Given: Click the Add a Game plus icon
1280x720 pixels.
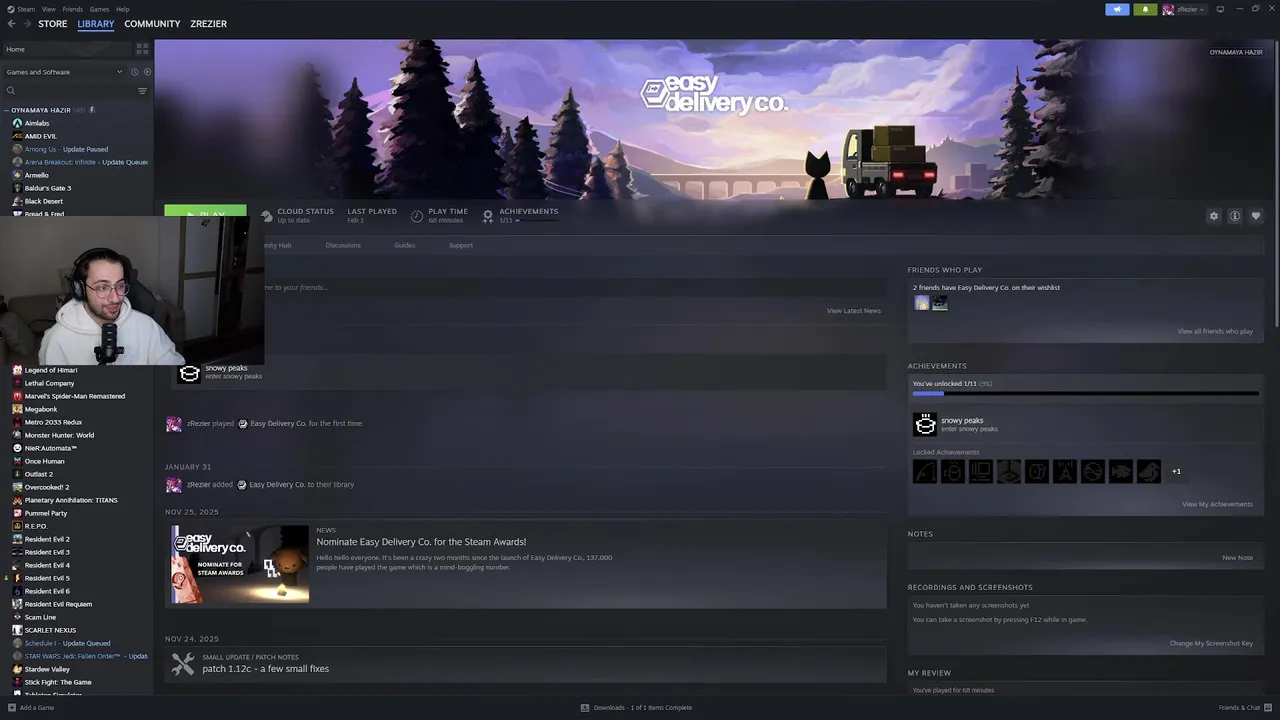Looking at the screenshot, I should pos(11,708).
